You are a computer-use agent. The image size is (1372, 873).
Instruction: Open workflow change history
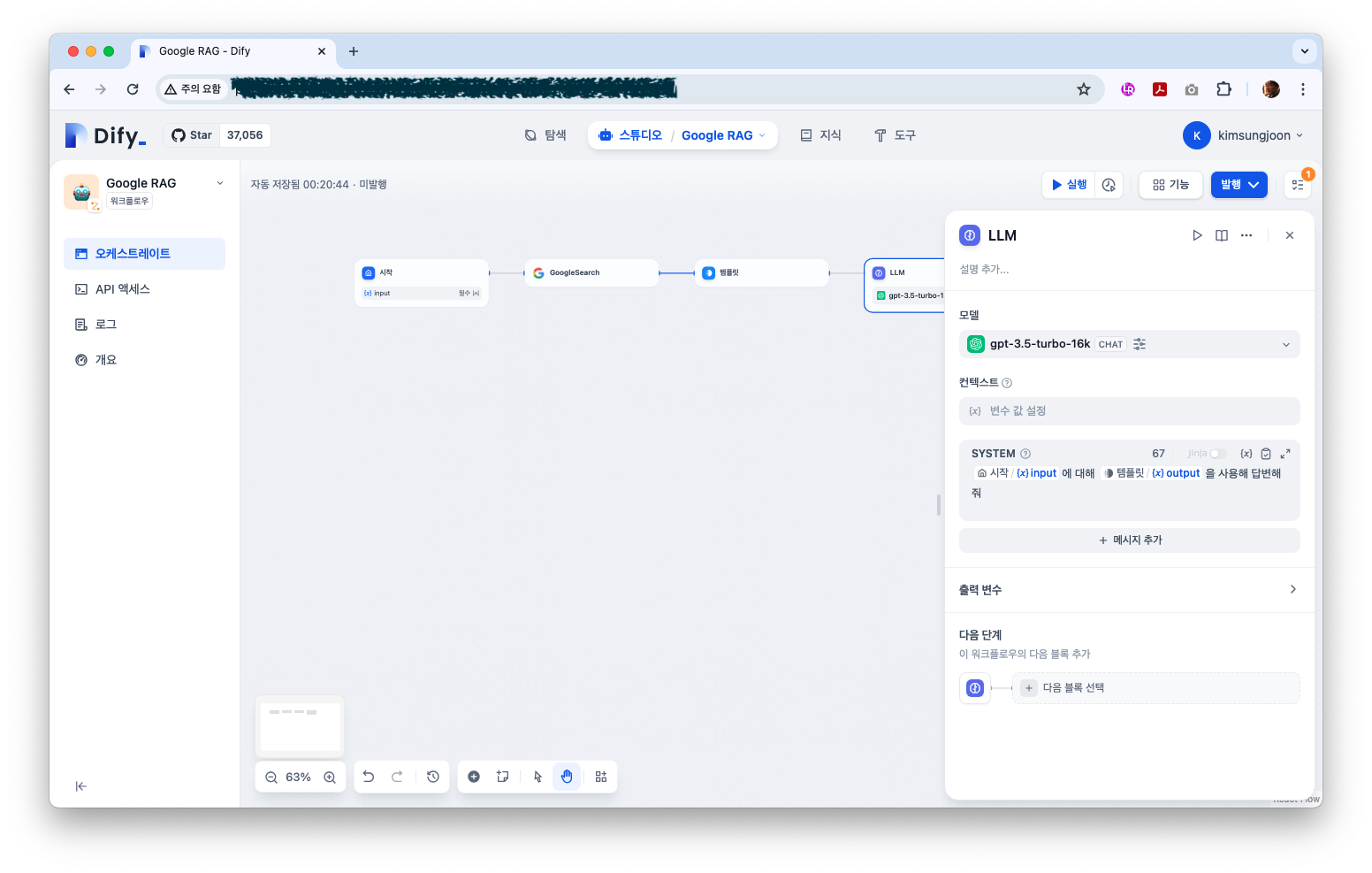(x=433, y=777)
